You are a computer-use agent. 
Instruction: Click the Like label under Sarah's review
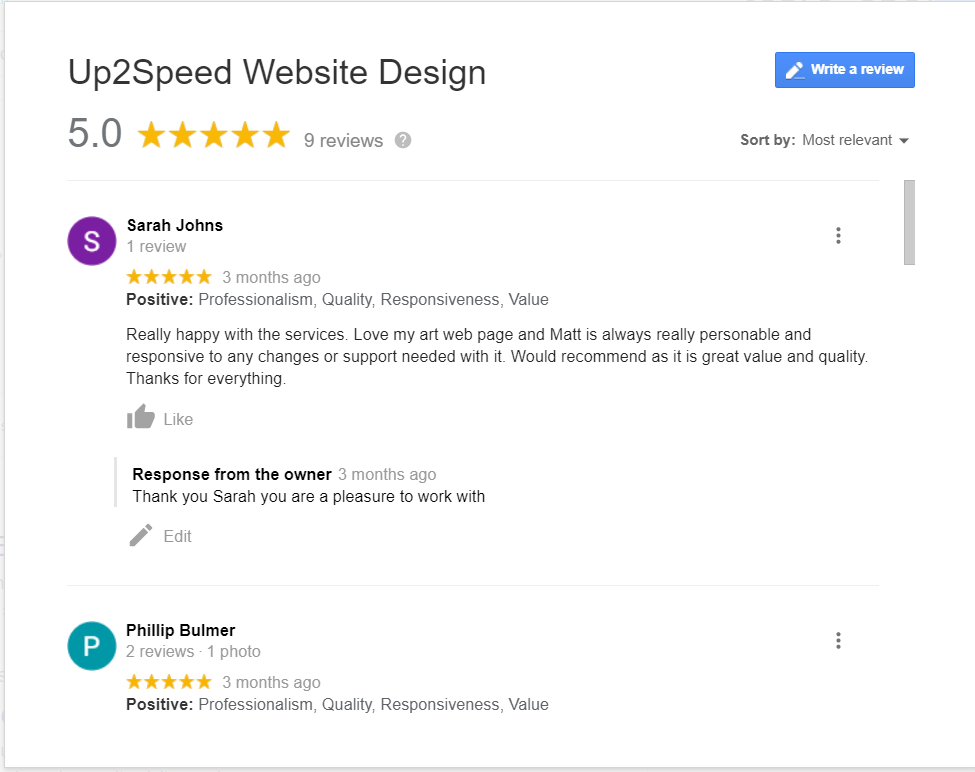pyautogui.click(x=178, y=420)
